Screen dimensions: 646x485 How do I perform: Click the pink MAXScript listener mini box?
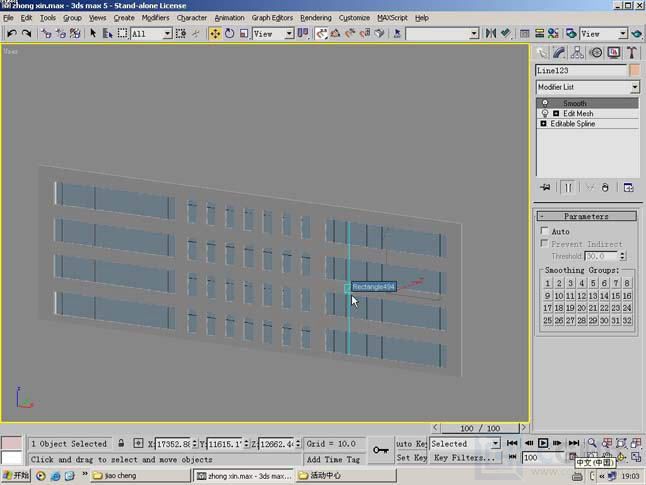pos(11,443)
